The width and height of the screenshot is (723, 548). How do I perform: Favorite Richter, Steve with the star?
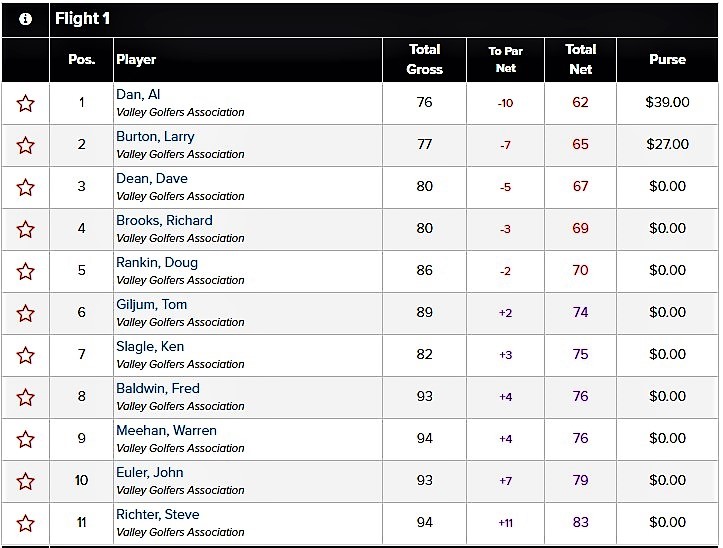[25, 523]
